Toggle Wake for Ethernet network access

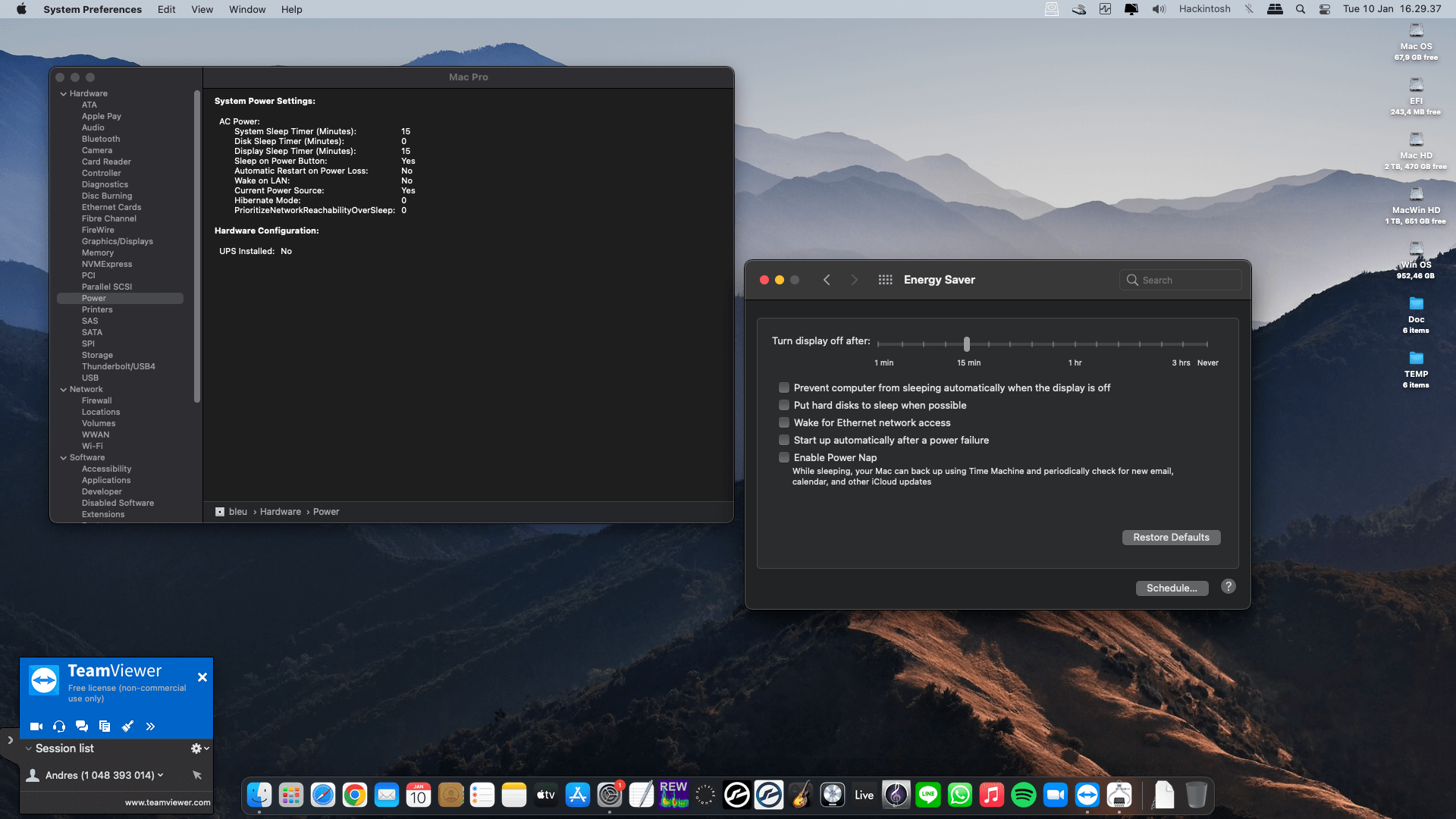coord(784,422)
